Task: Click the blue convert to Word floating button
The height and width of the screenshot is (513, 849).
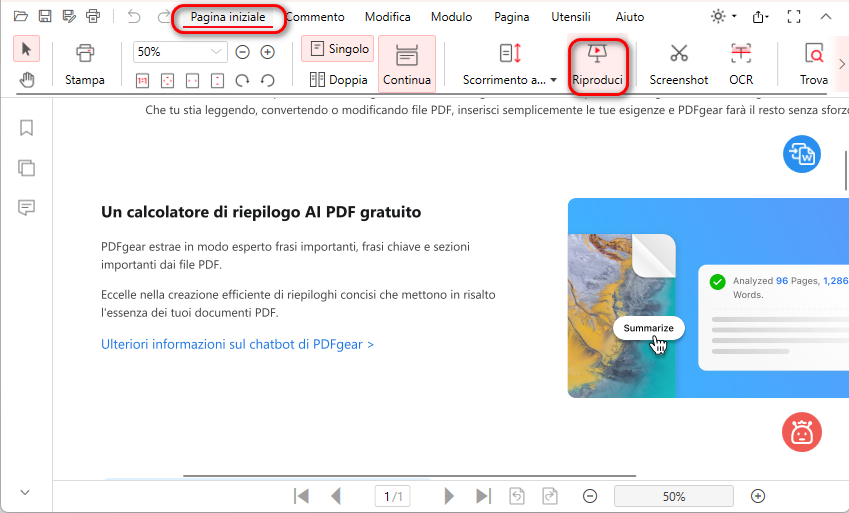Action: point(802,154)
